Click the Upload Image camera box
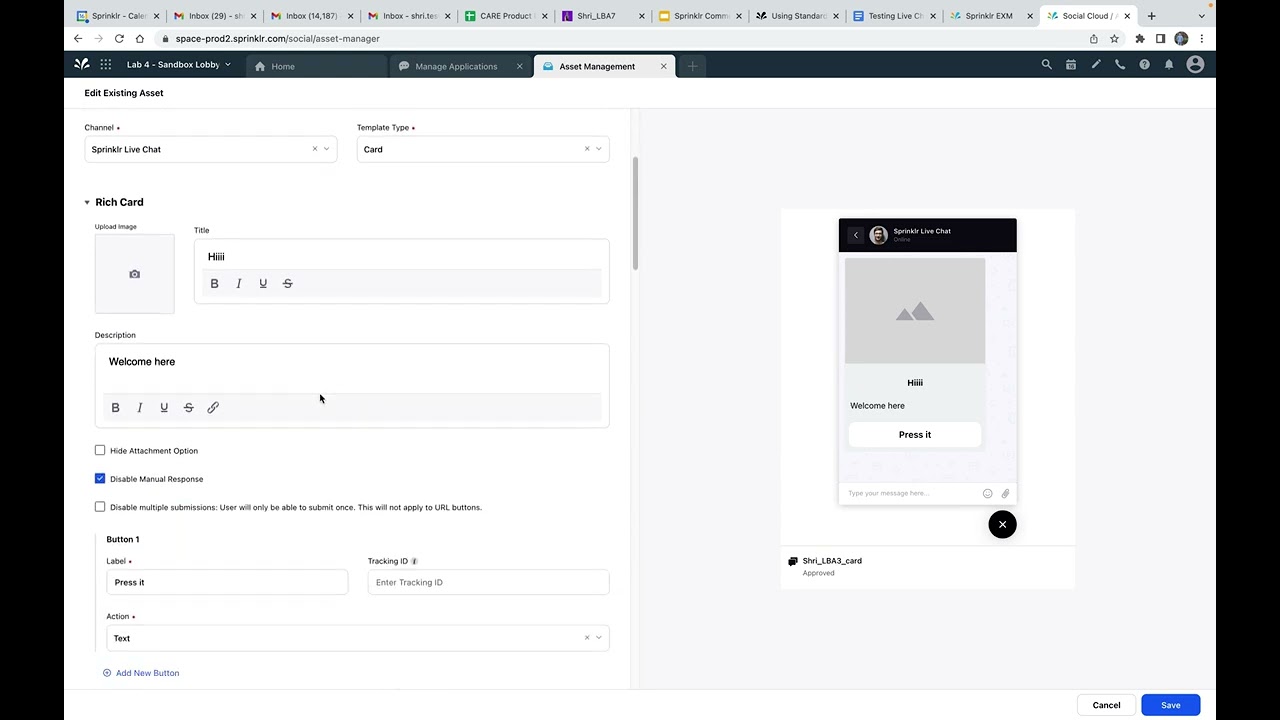 [134, 274]
